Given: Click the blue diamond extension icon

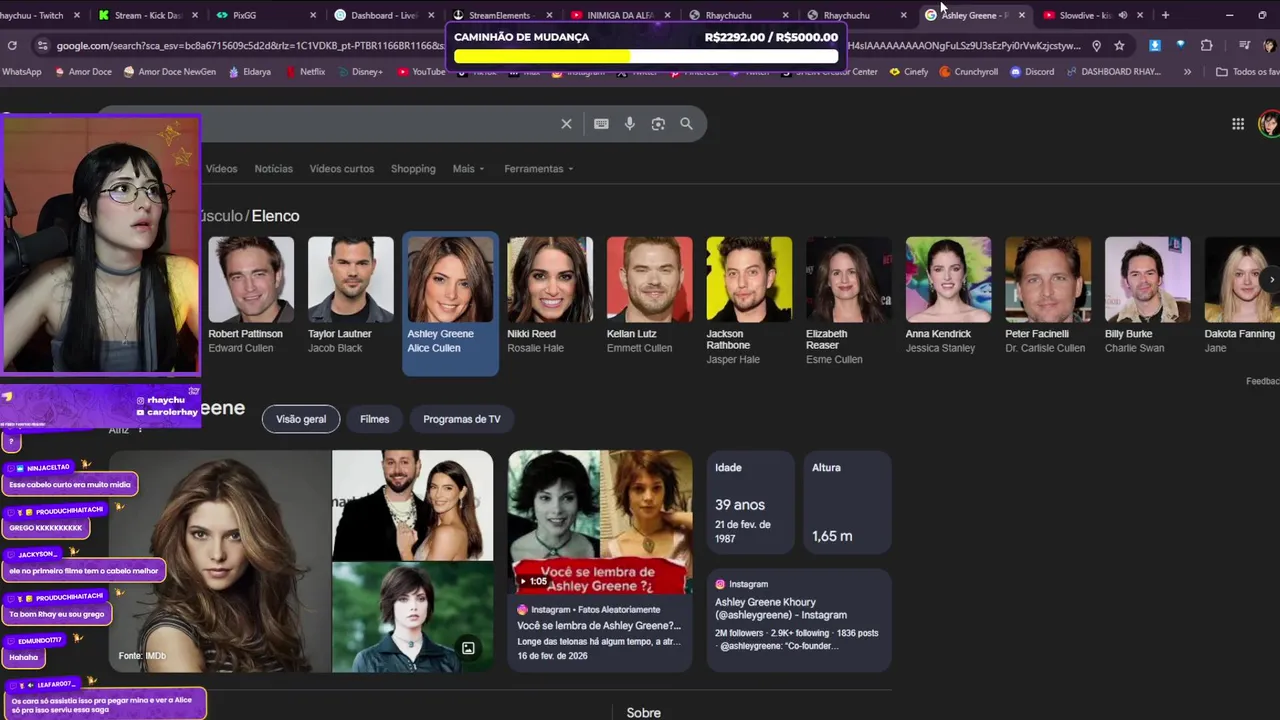Looking at the screenshot, I should click(1180, 45).
